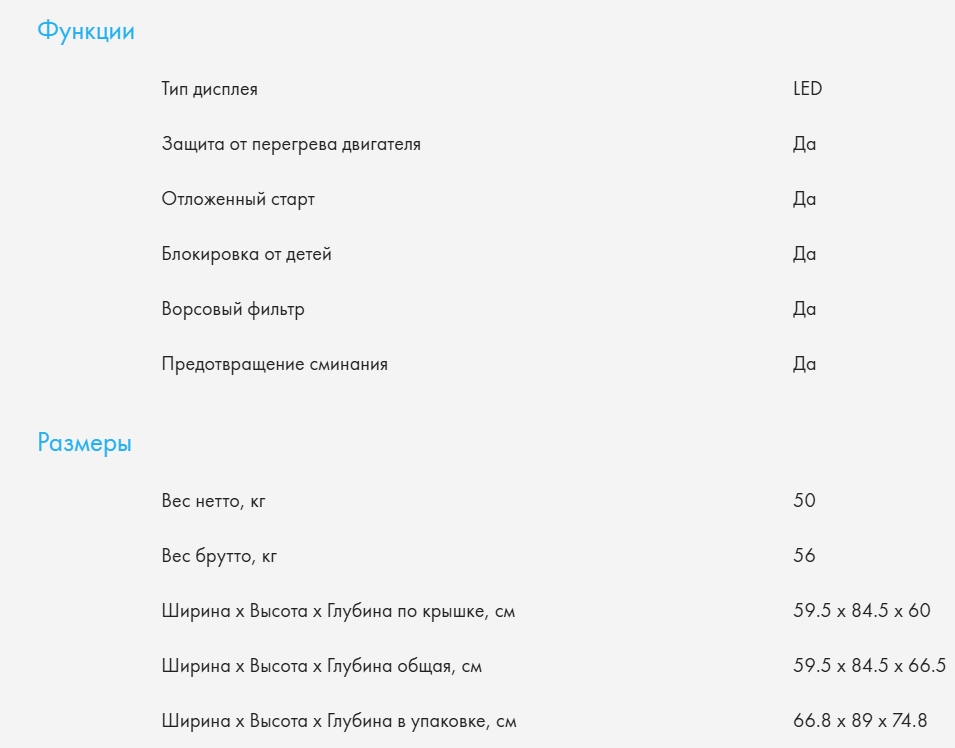The width and height of the screenshot is (955, 748).
Task: Click the LED display type value
Action: (807, 89)
